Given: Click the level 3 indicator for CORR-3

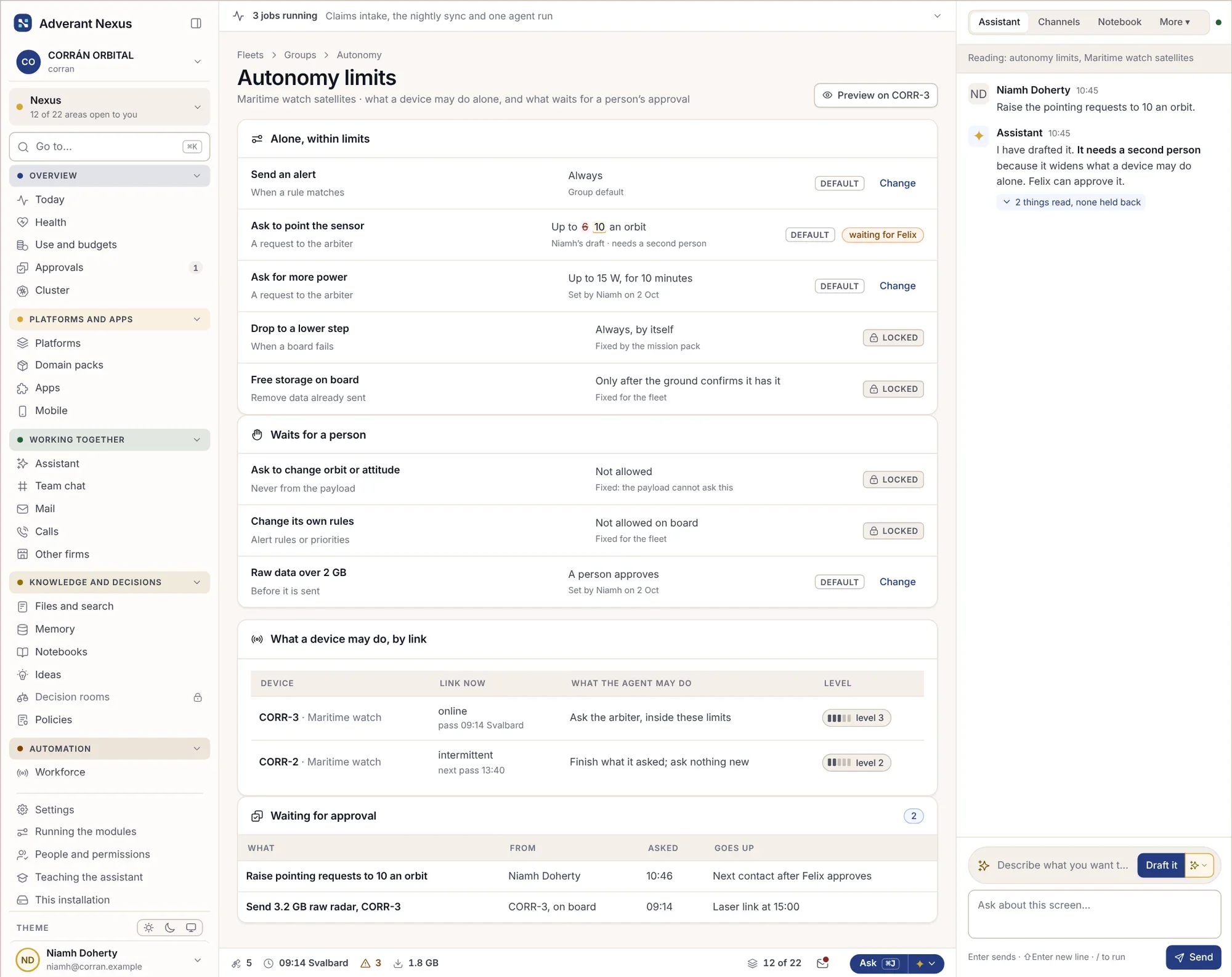Looking at the screenshot, I should (x=856, y=718).
